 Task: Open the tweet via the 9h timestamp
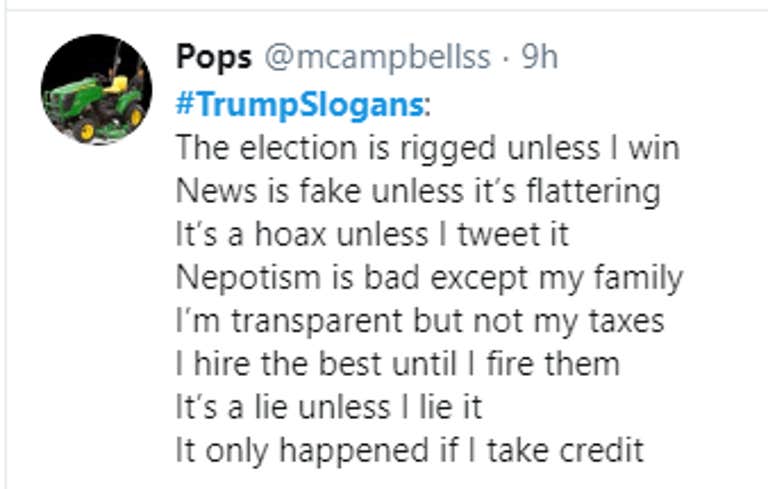(x=539, y=57)
